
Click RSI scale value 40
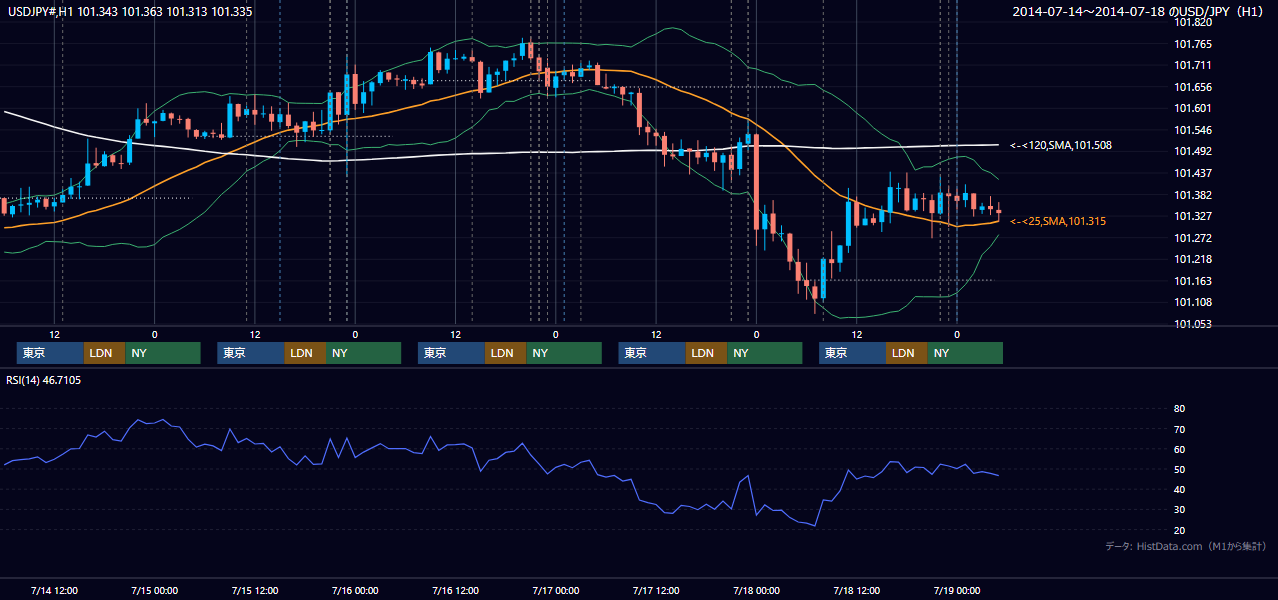pyautogui.click(x=1180, y=490)
